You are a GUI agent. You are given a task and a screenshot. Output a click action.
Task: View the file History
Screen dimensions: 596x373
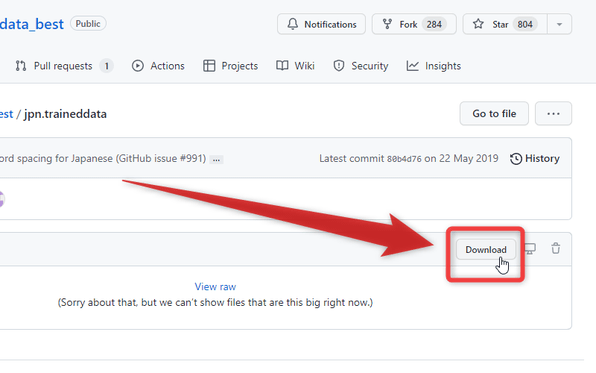click(x=534, y=159)
